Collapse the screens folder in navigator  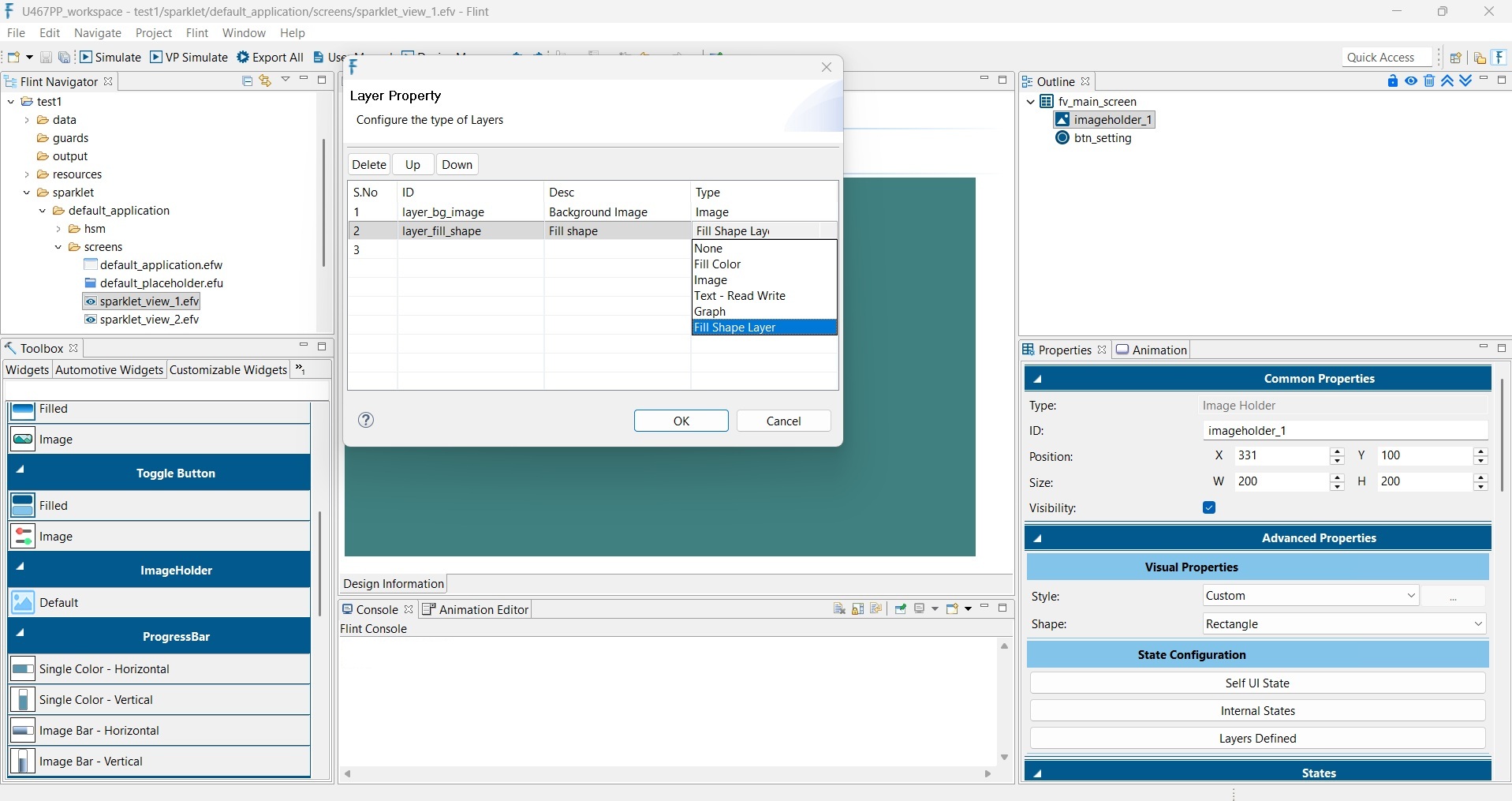(x=58, y=247)
